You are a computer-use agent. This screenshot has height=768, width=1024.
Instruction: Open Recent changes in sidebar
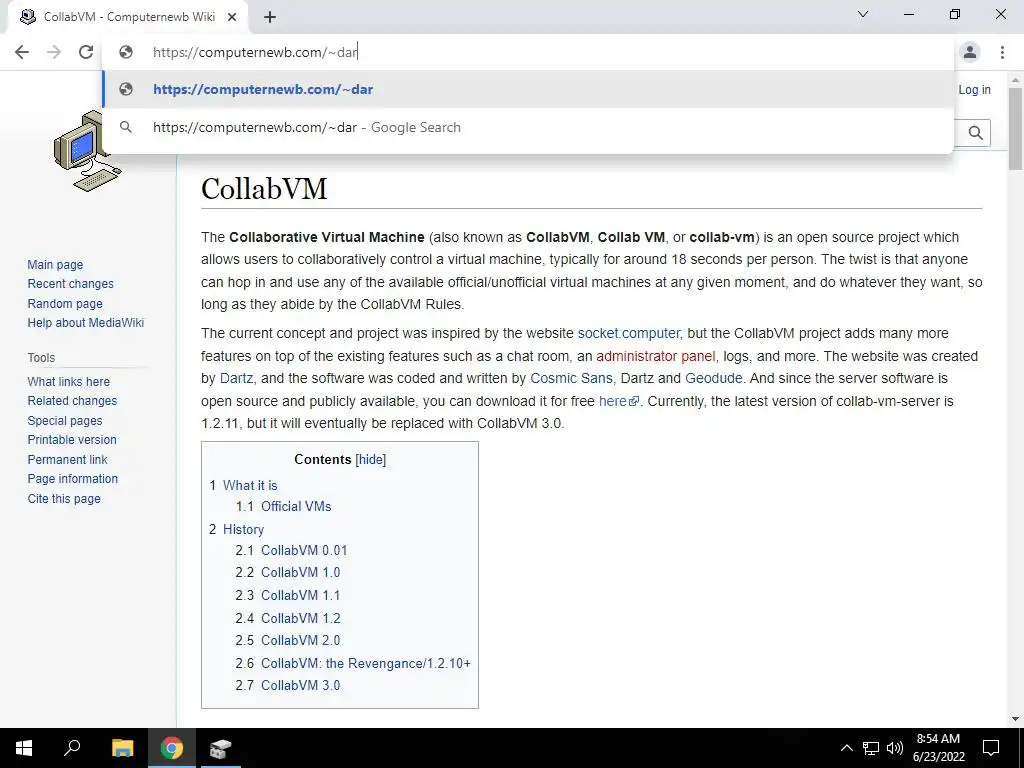(x=71, y=284)
